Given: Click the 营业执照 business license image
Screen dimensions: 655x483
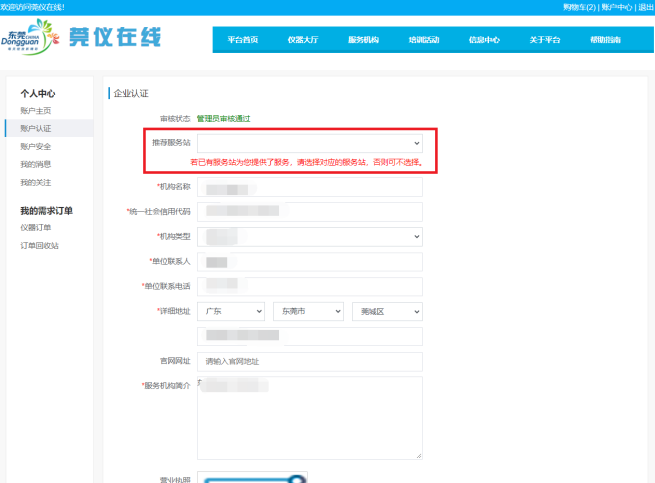Looking at the screenshot, I should pyautogui.click(x=252, y=477).
